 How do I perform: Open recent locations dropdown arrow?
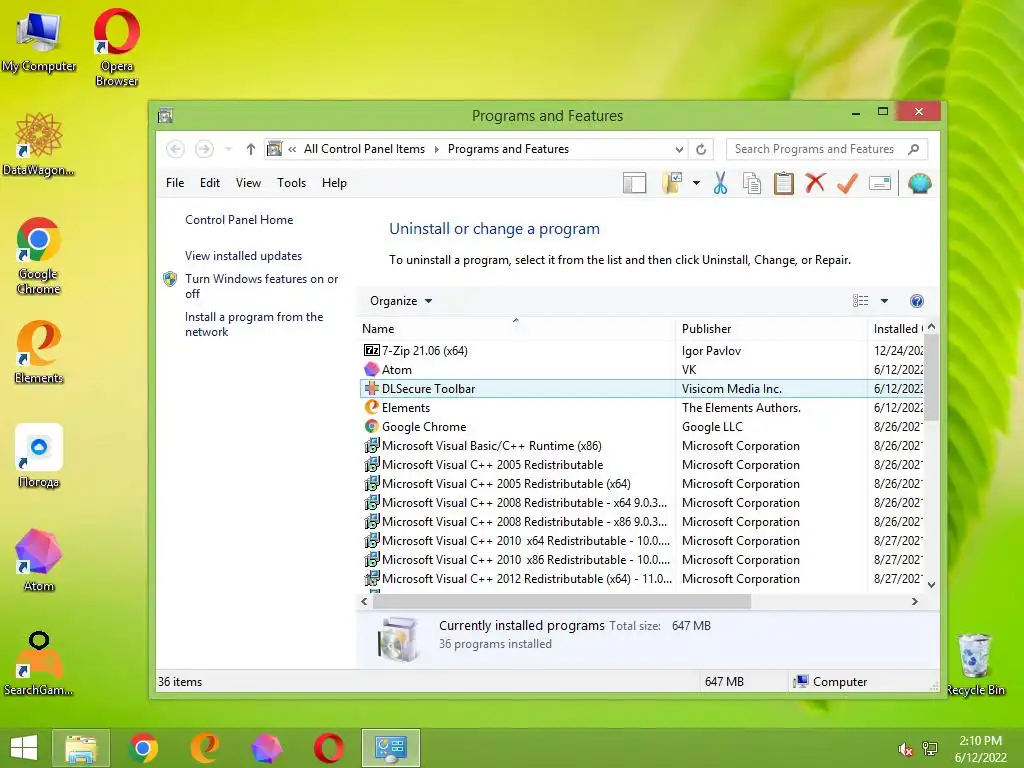[x=228, y=149]
